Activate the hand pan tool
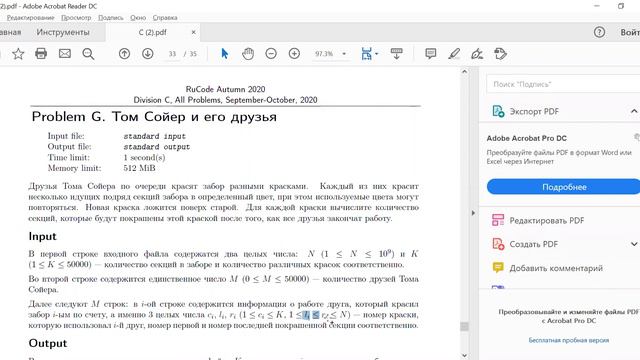The height and width of the screenshot is (360, 640). pyautogui.click(x=248, y=53)
